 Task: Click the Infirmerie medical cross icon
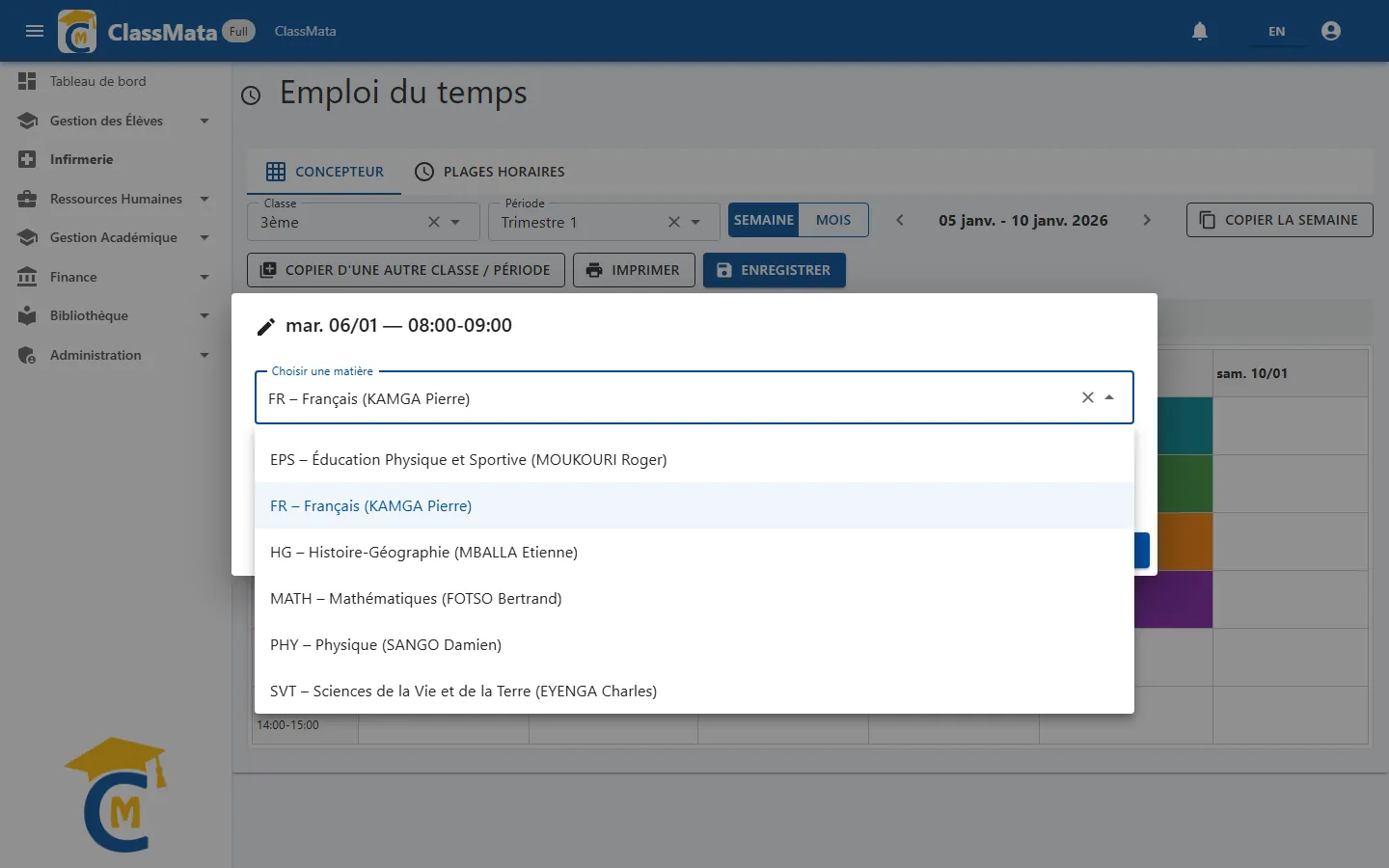point(27,159)
